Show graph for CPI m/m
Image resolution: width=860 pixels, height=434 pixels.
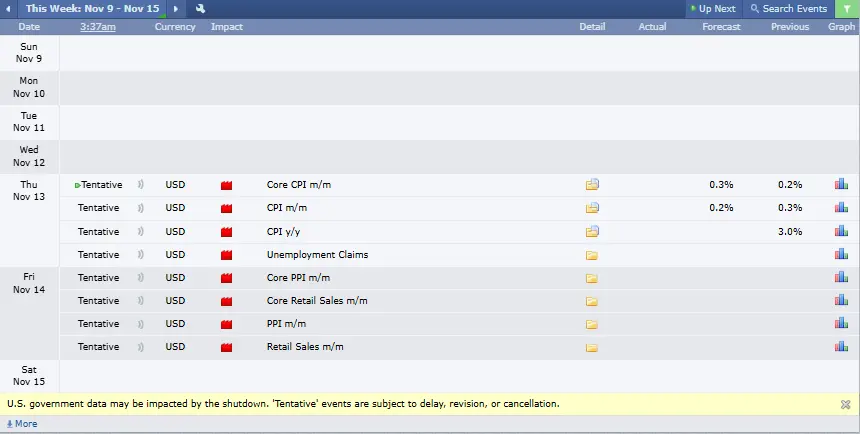pos(841,207)
